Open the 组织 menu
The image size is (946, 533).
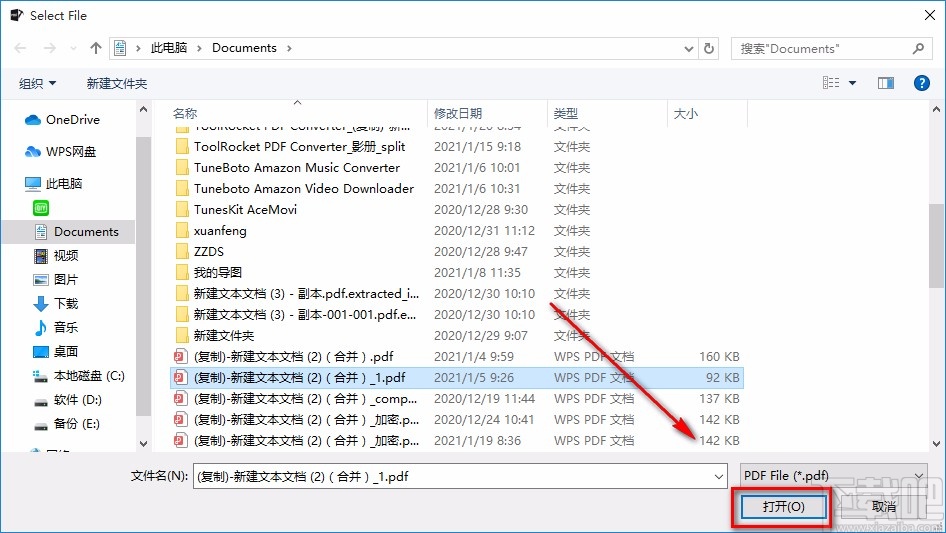point(37,83)
